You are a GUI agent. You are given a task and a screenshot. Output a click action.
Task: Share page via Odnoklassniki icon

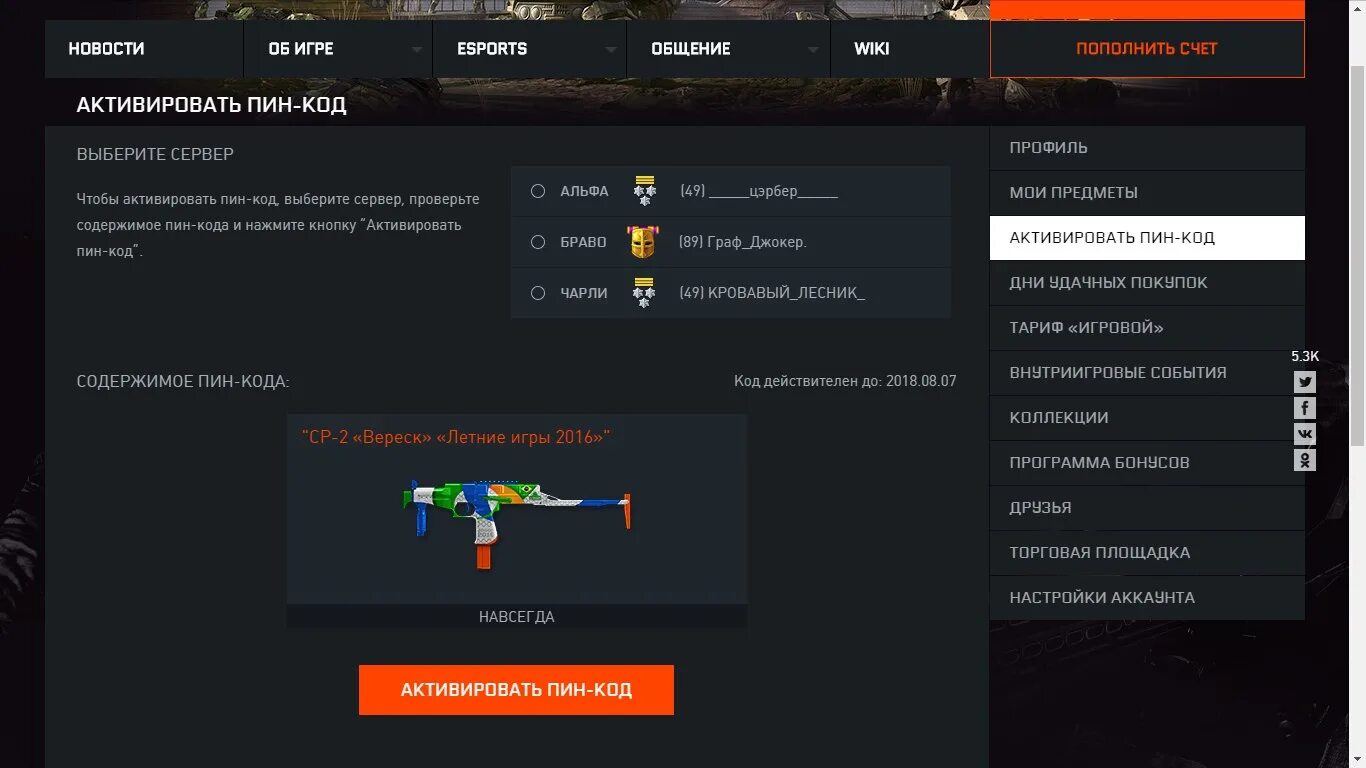1304,459
